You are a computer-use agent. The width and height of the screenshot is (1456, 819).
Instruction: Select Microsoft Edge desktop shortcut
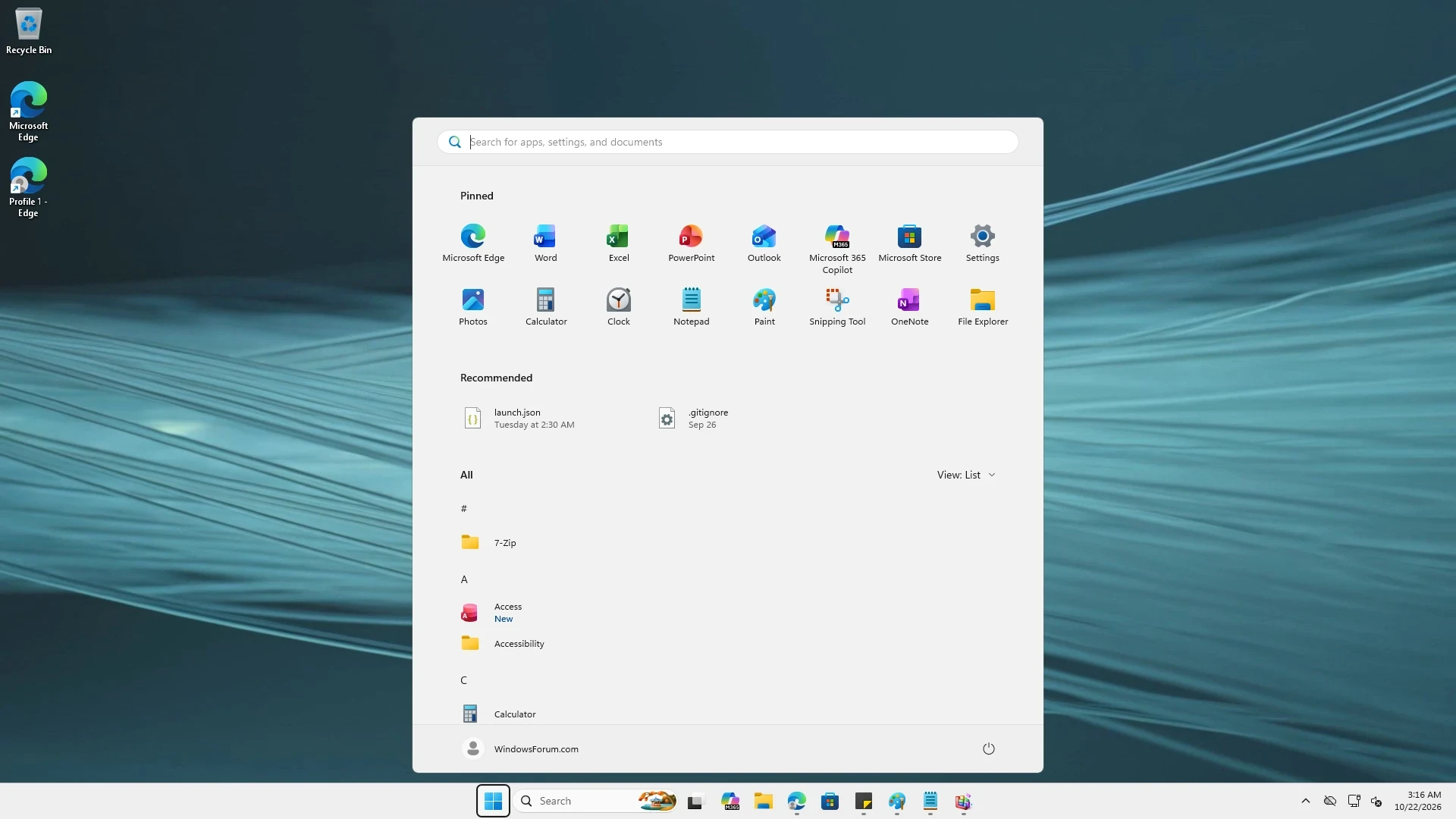(29, 111)
